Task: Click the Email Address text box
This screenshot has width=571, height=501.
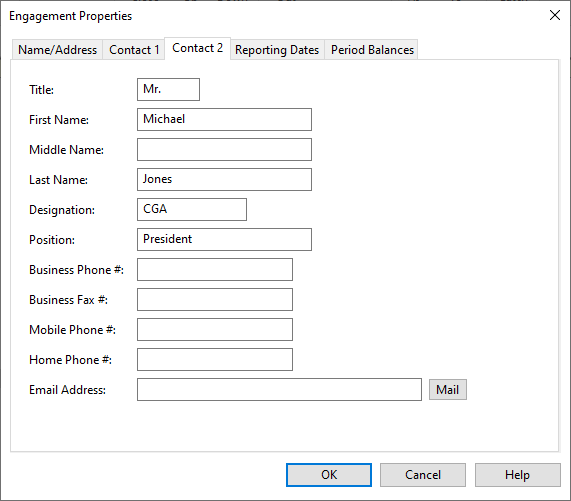Action: click(279, 390)
